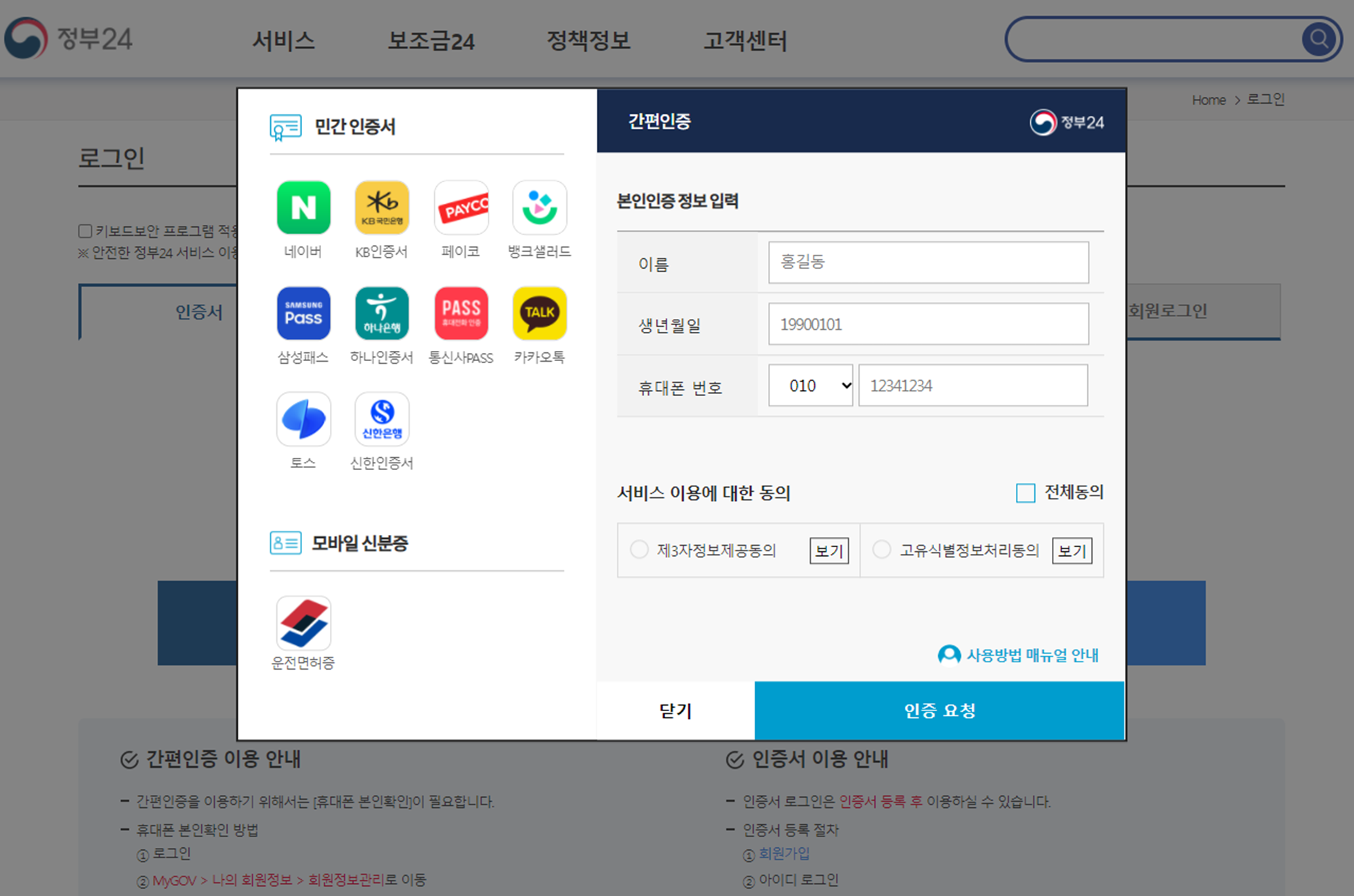Authenticate using KakaoTalk icon
The width and height of the screenshot is (1354, 896).
pos(539,313)
